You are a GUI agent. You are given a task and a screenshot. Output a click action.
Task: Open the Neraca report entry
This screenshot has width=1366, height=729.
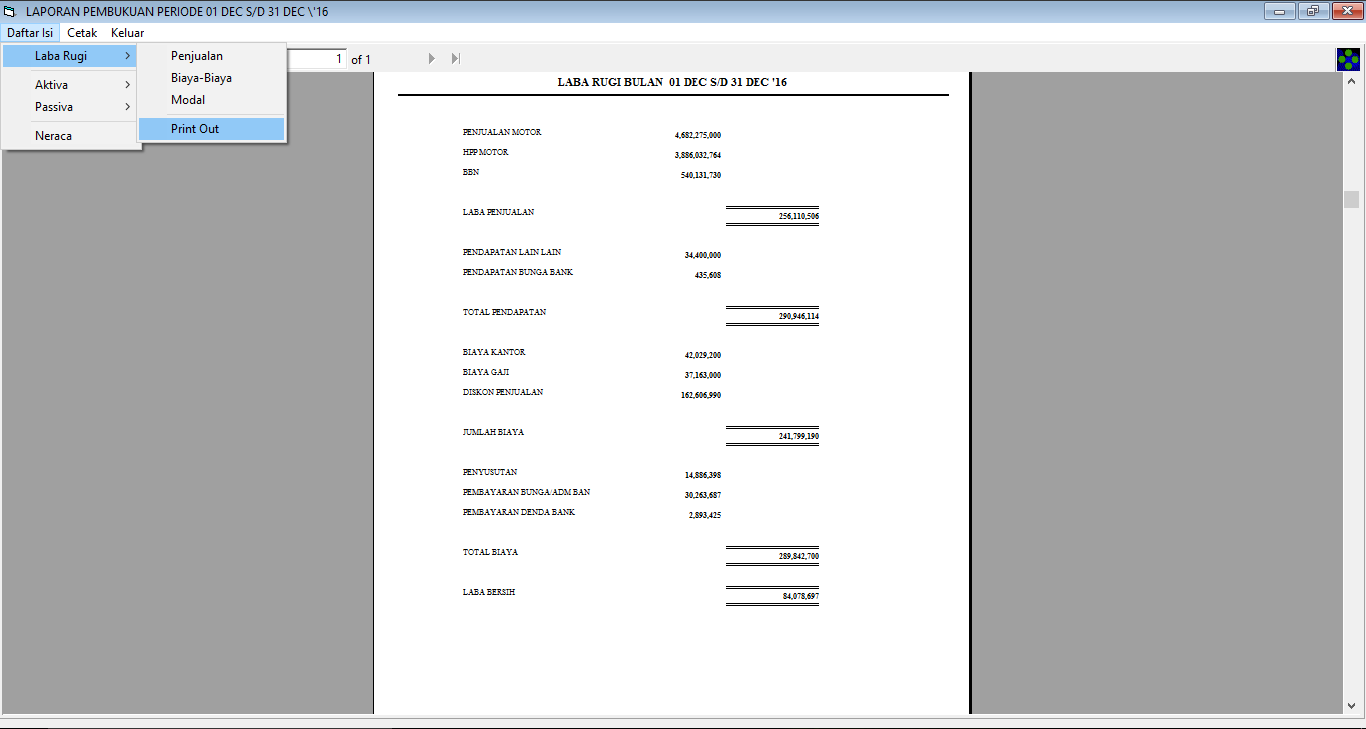pos(54,136)
